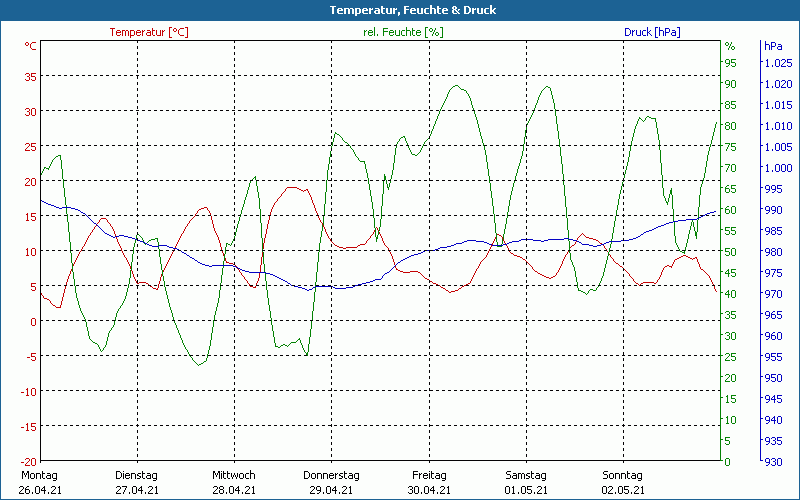Click the blue pressure axis value "965"
The image size is (800, 500).
[x=773, y=315]
